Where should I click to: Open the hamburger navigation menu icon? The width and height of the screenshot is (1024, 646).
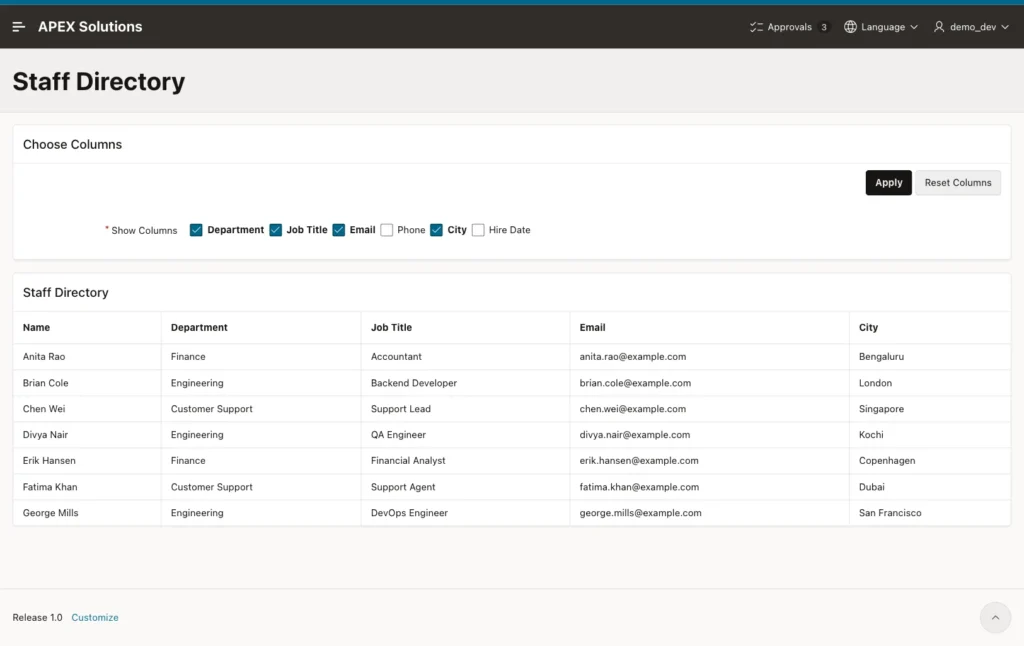(x=18, y=27)
